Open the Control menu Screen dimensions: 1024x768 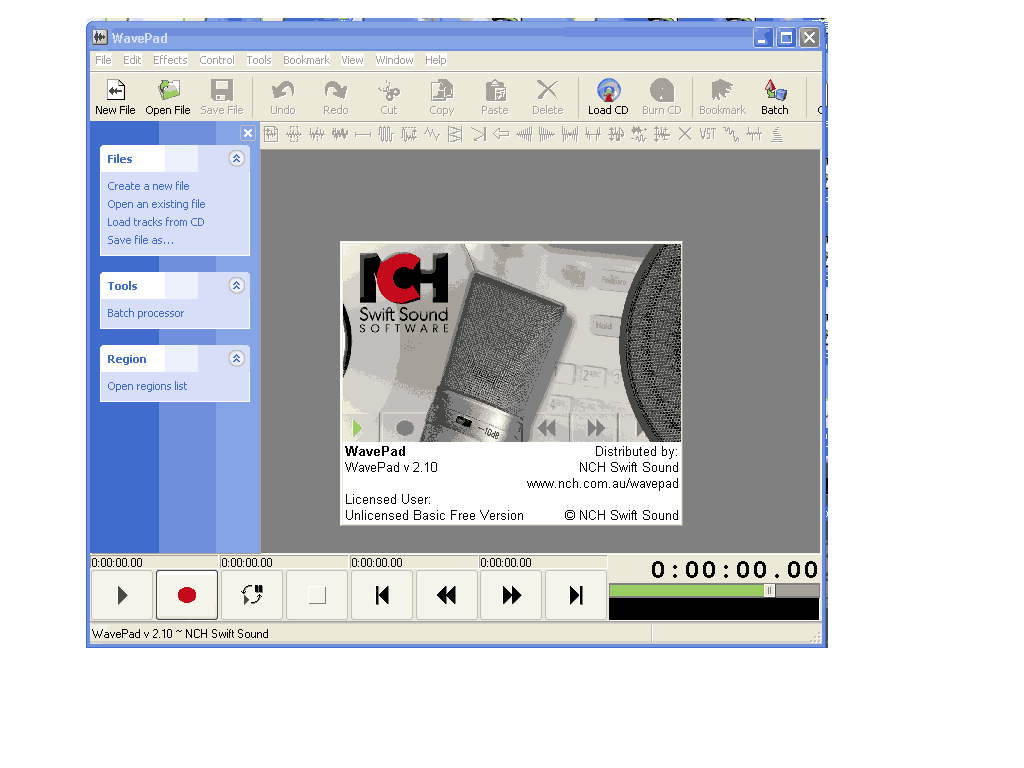(x=217, y=60)
